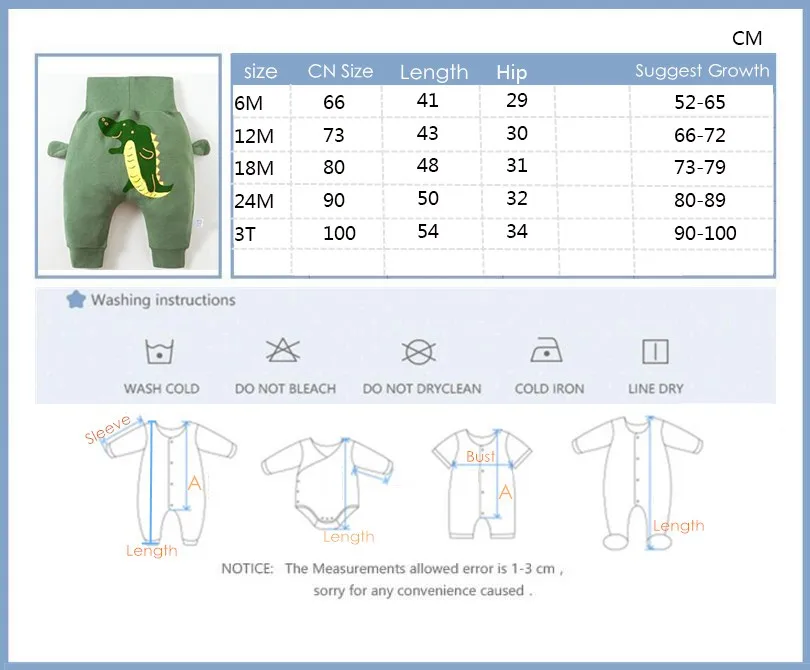810x670 pixels.
Task: Click the short-sleeve romper diagram labeled Bust
Action: [481, 484]
